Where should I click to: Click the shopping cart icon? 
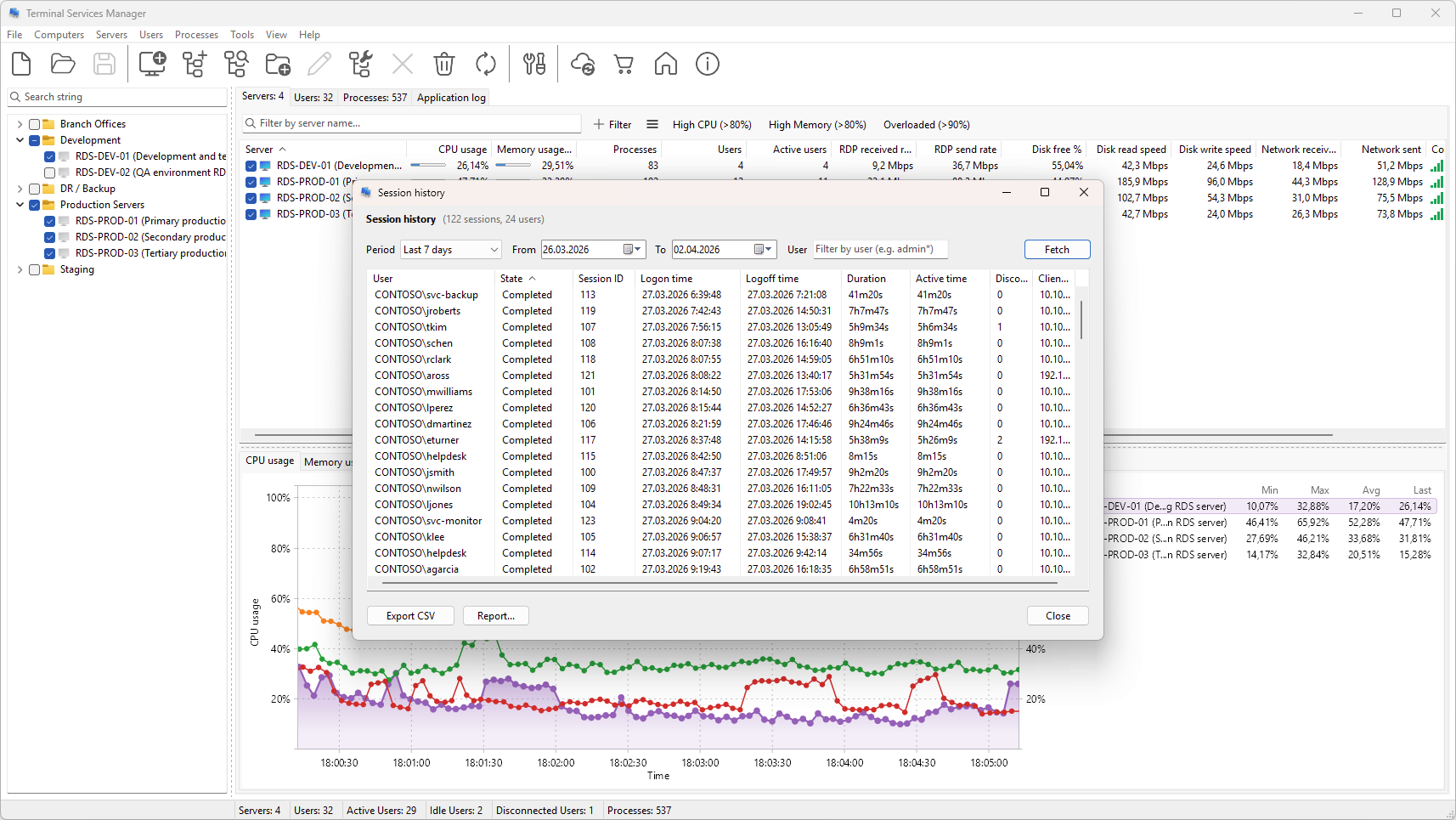coord(624,65)
